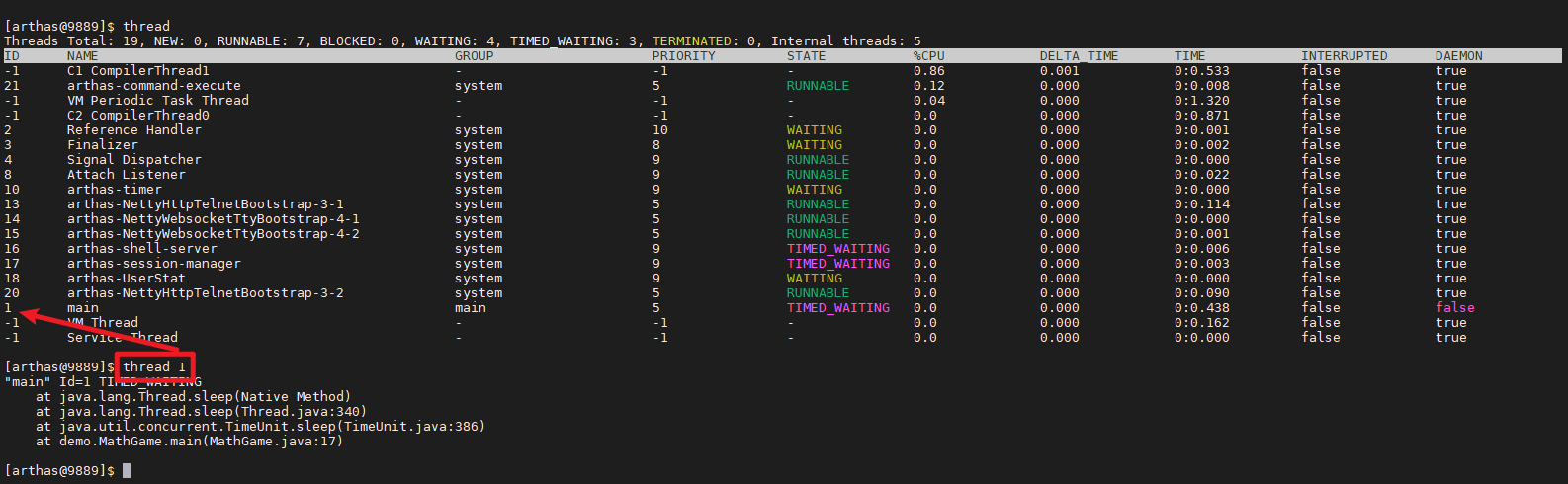Click 'Reference Handler' thread name
1568x484 pixels.
[x=134, y=130]
